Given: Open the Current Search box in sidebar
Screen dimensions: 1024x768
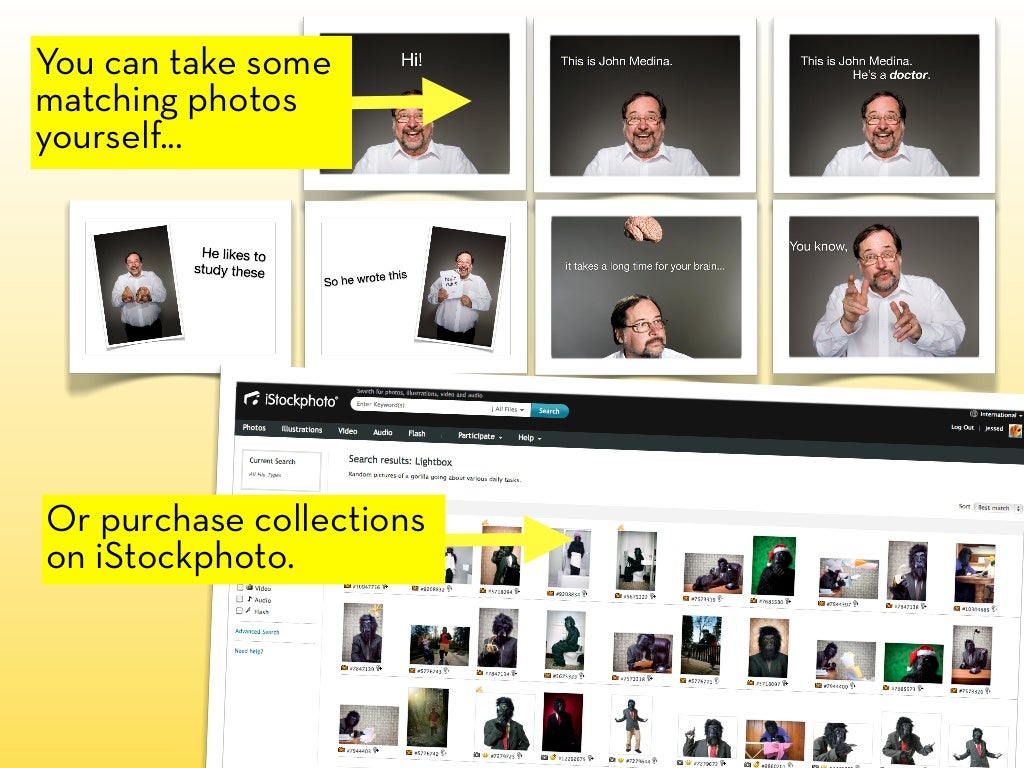Looking at the screenshot, I should click(x=281, y=471).
